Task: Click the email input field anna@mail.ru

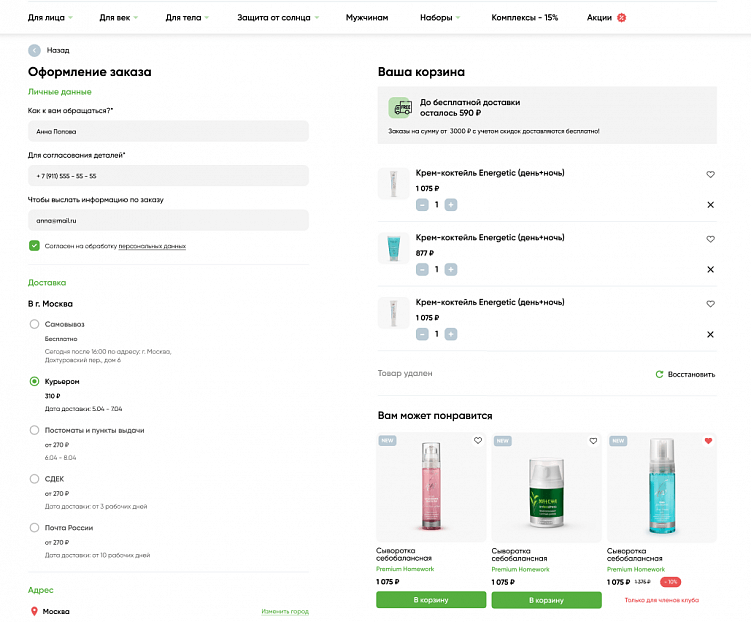Action: point(168,219)
